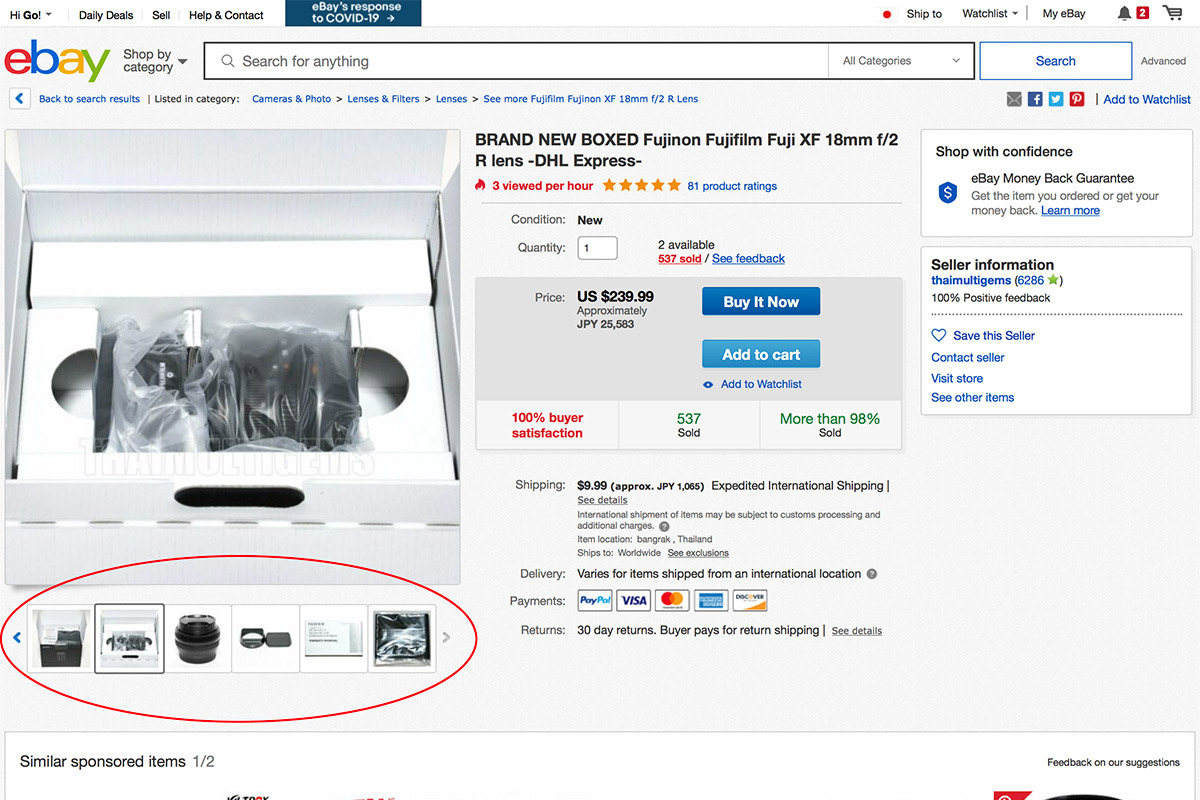Screen dimensions: 1200x800
Task: Click the Quantity input field
Action: click(x=597, y=248)
